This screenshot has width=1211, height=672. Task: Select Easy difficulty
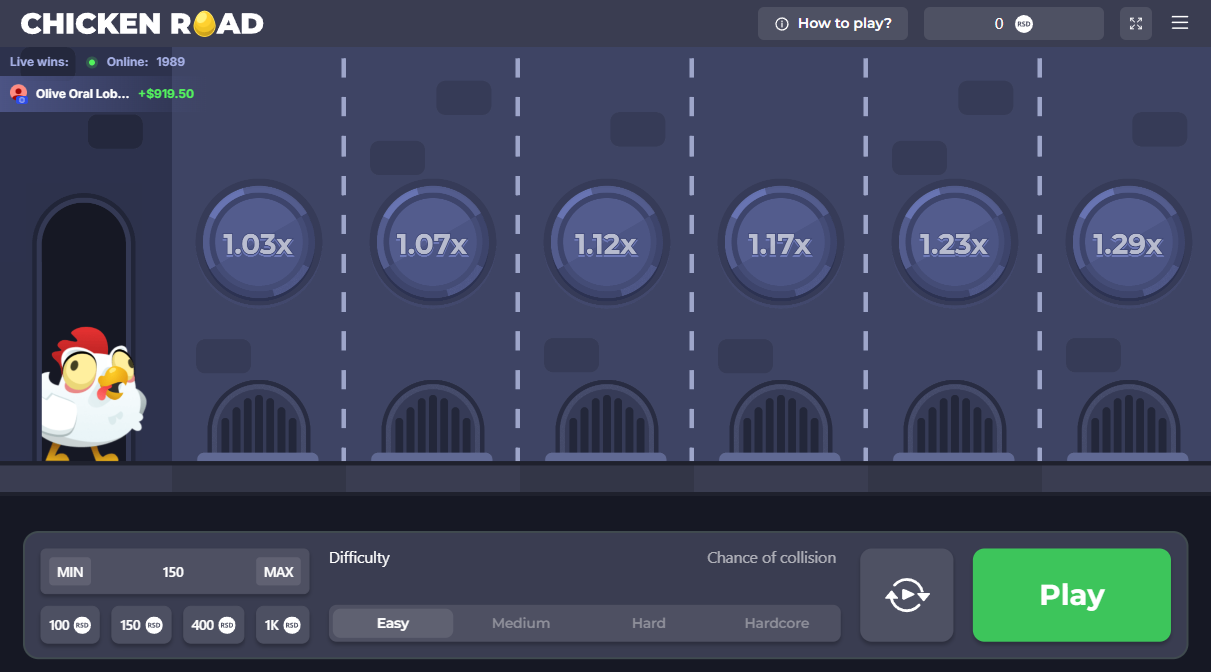[x=393, y=623]
